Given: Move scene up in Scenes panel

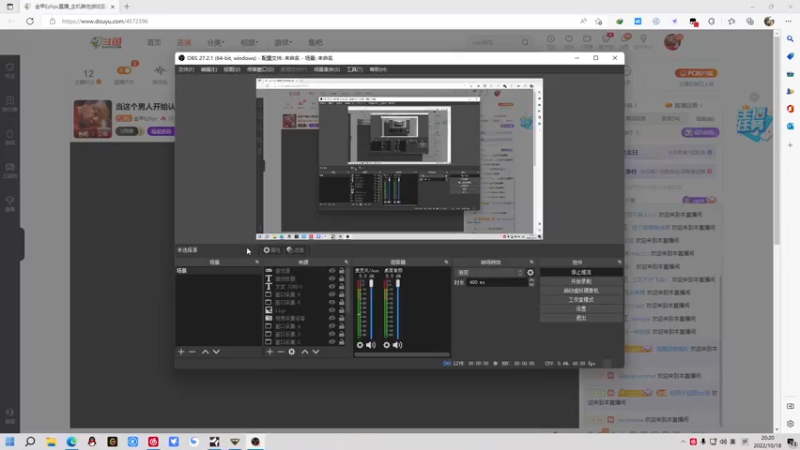Looking at the screenshot, I should [x=205, y=352].
